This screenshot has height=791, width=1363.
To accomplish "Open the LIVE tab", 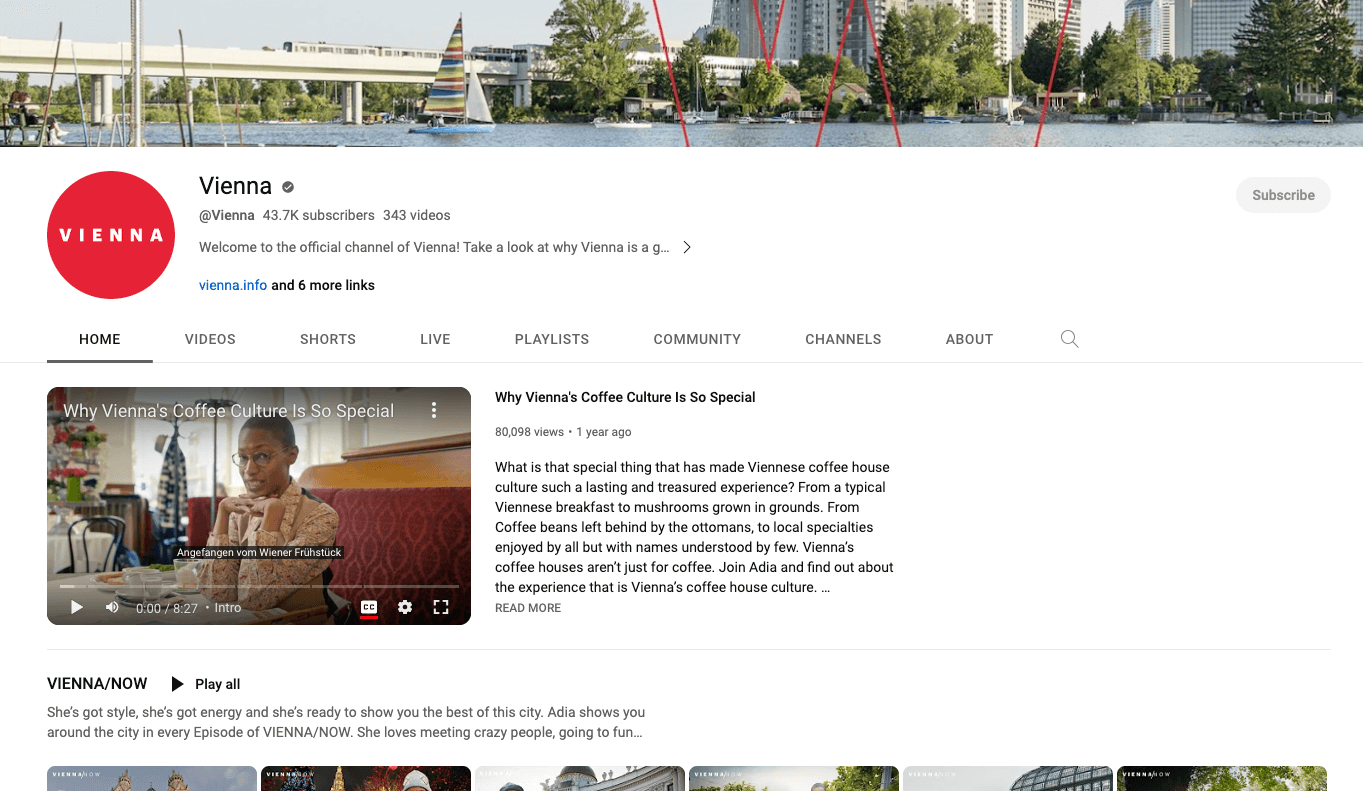I will click(435, 339).
